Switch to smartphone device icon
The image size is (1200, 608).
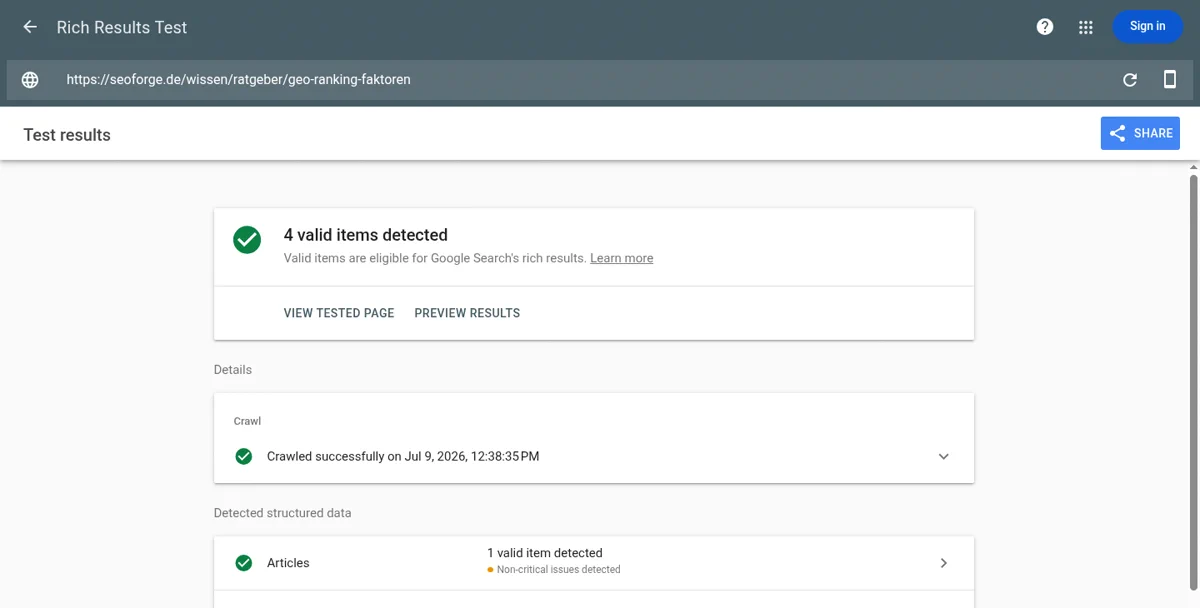[x=1170, y=80]
